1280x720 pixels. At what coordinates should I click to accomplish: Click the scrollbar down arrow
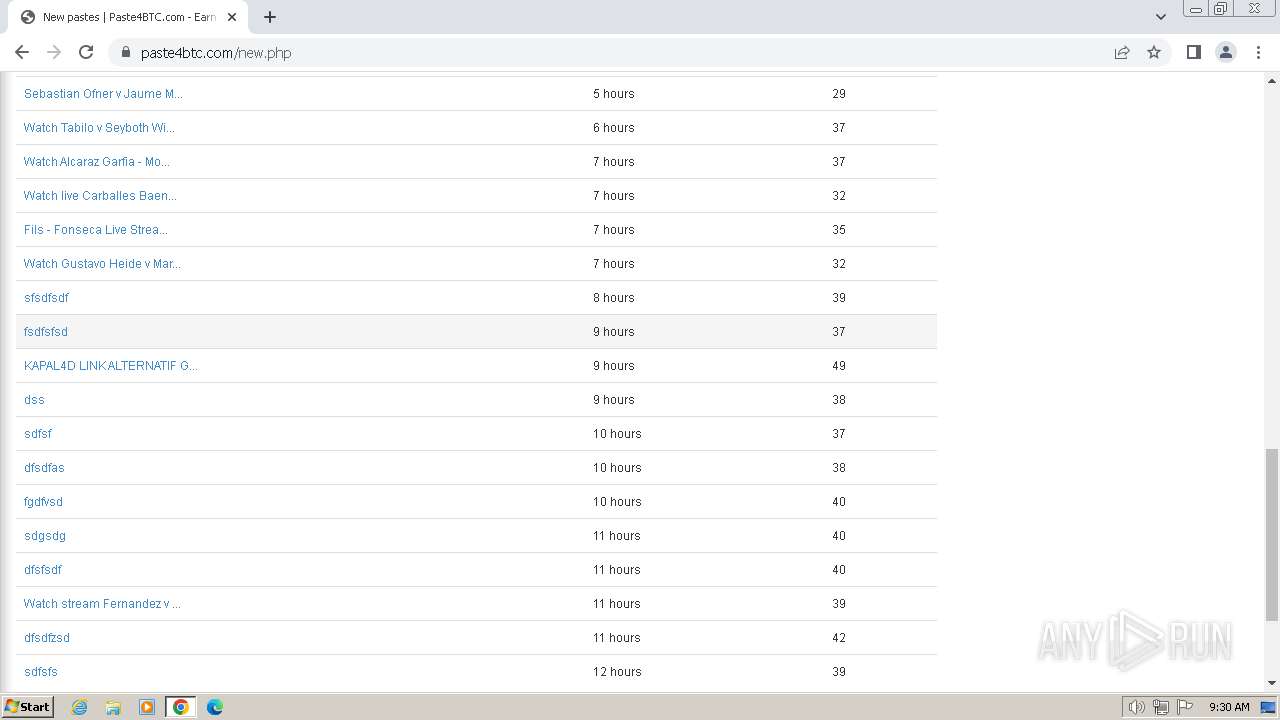point(1272,683)
